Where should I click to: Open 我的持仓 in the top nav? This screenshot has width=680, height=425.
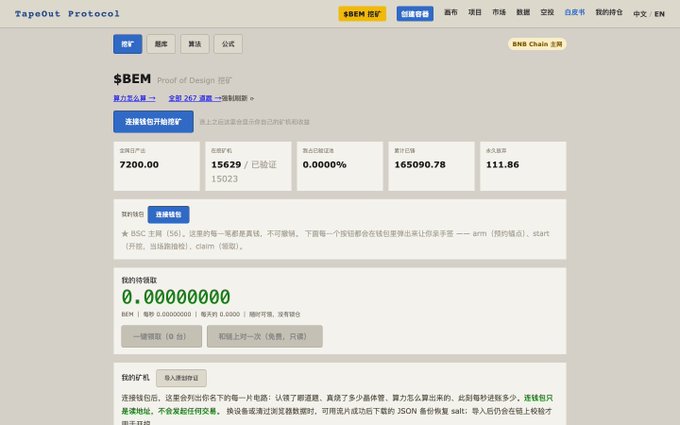click(609, 13)
